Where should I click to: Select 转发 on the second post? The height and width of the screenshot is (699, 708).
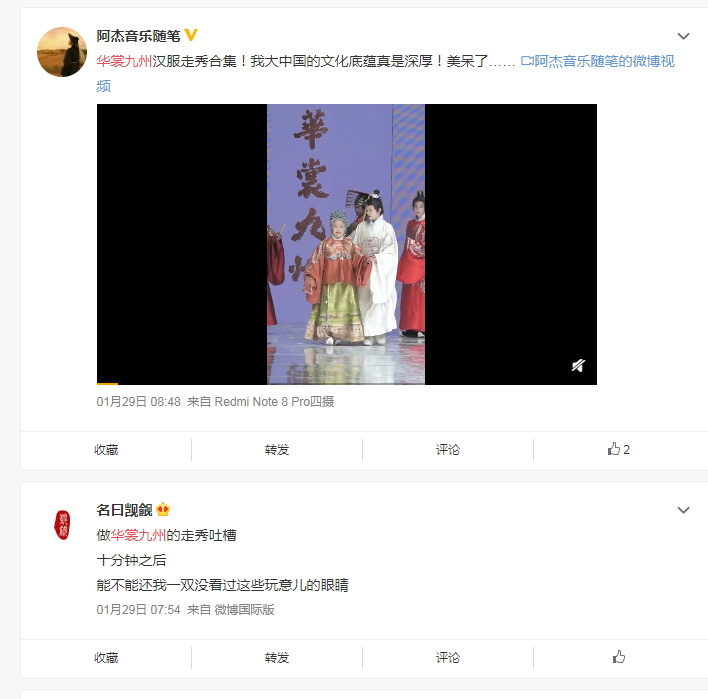pos(277,657)
